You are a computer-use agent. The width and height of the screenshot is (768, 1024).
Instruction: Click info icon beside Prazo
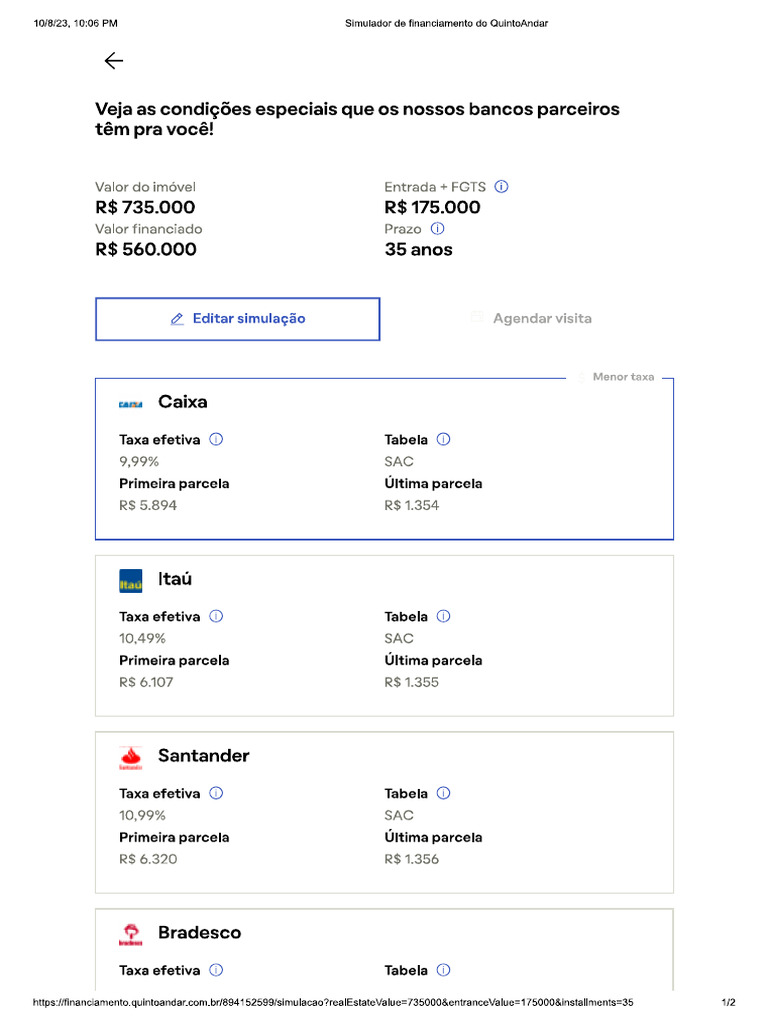coord(437,229)
